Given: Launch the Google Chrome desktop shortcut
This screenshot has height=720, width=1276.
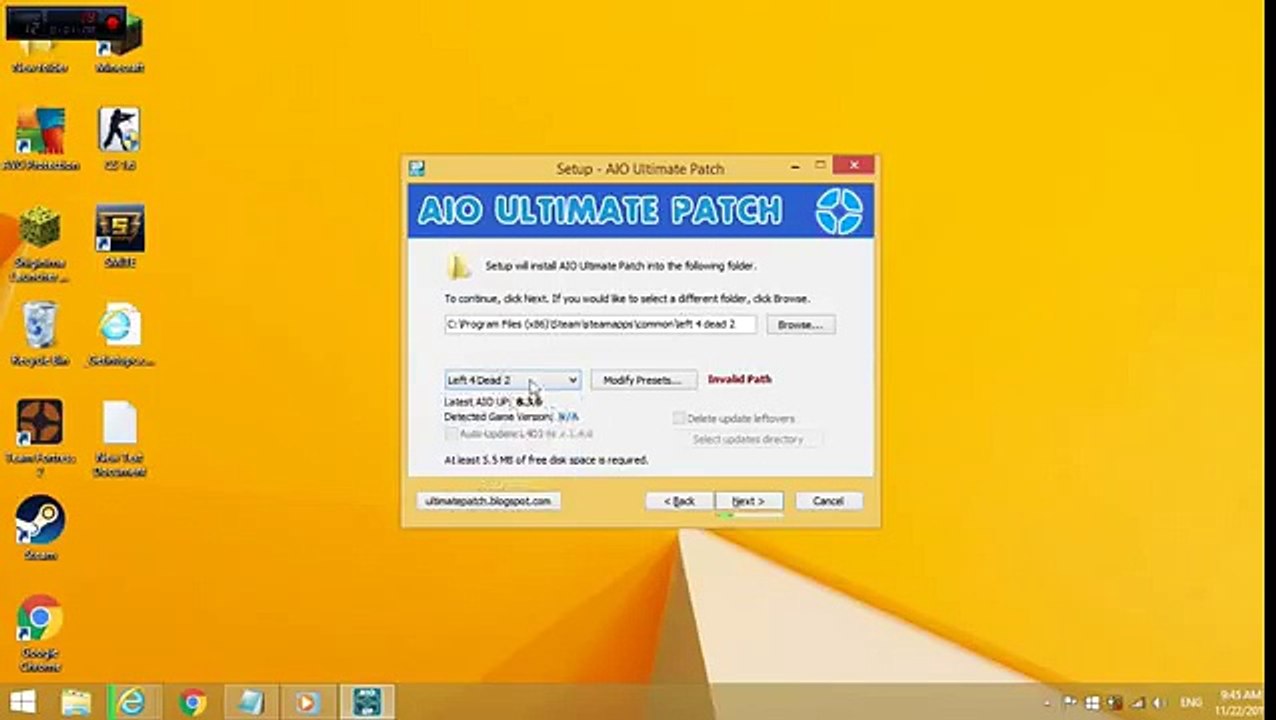Looking at the screenshot, I should 40,633.
